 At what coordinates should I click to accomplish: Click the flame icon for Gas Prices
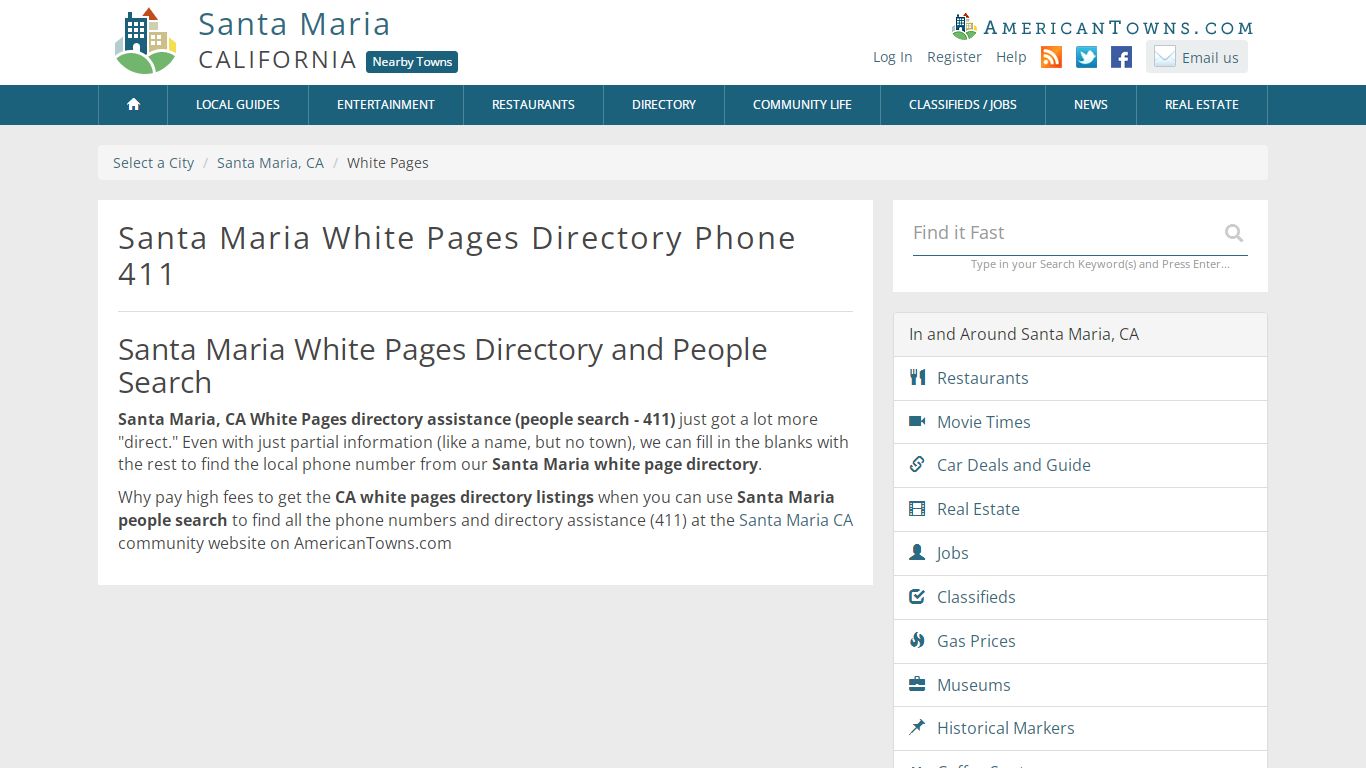pos(917,640)
